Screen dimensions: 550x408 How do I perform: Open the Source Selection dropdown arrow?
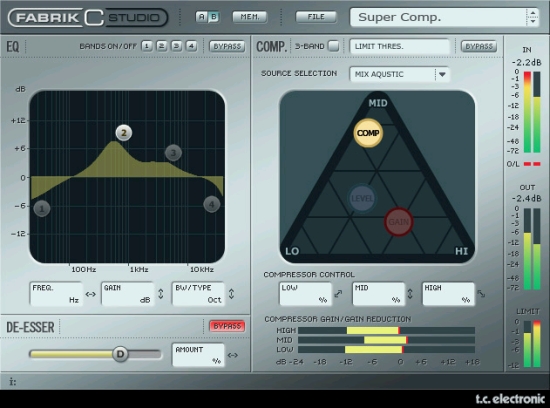pos(442,74)
